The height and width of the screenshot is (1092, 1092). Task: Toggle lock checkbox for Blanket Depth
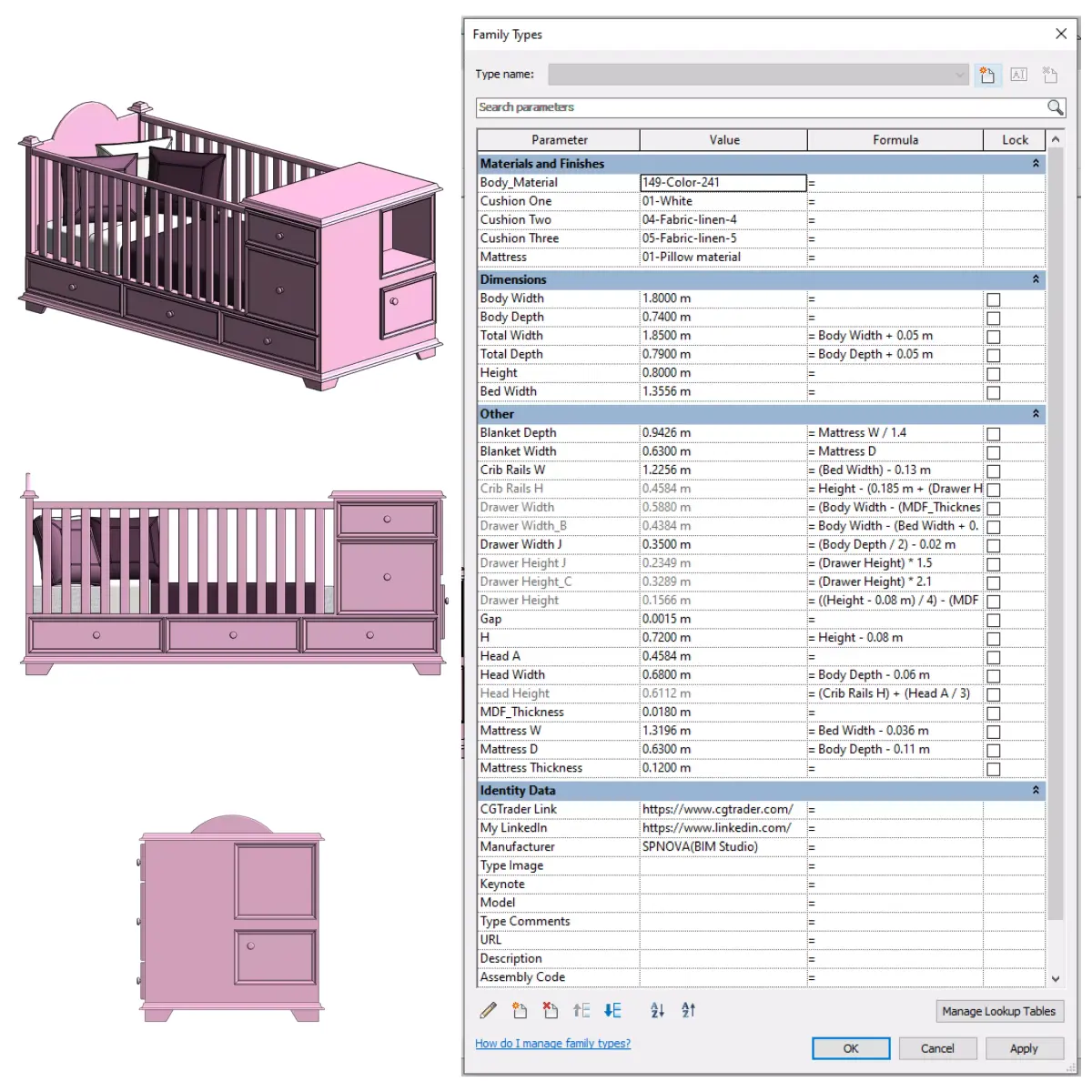(x=994, y=434)
